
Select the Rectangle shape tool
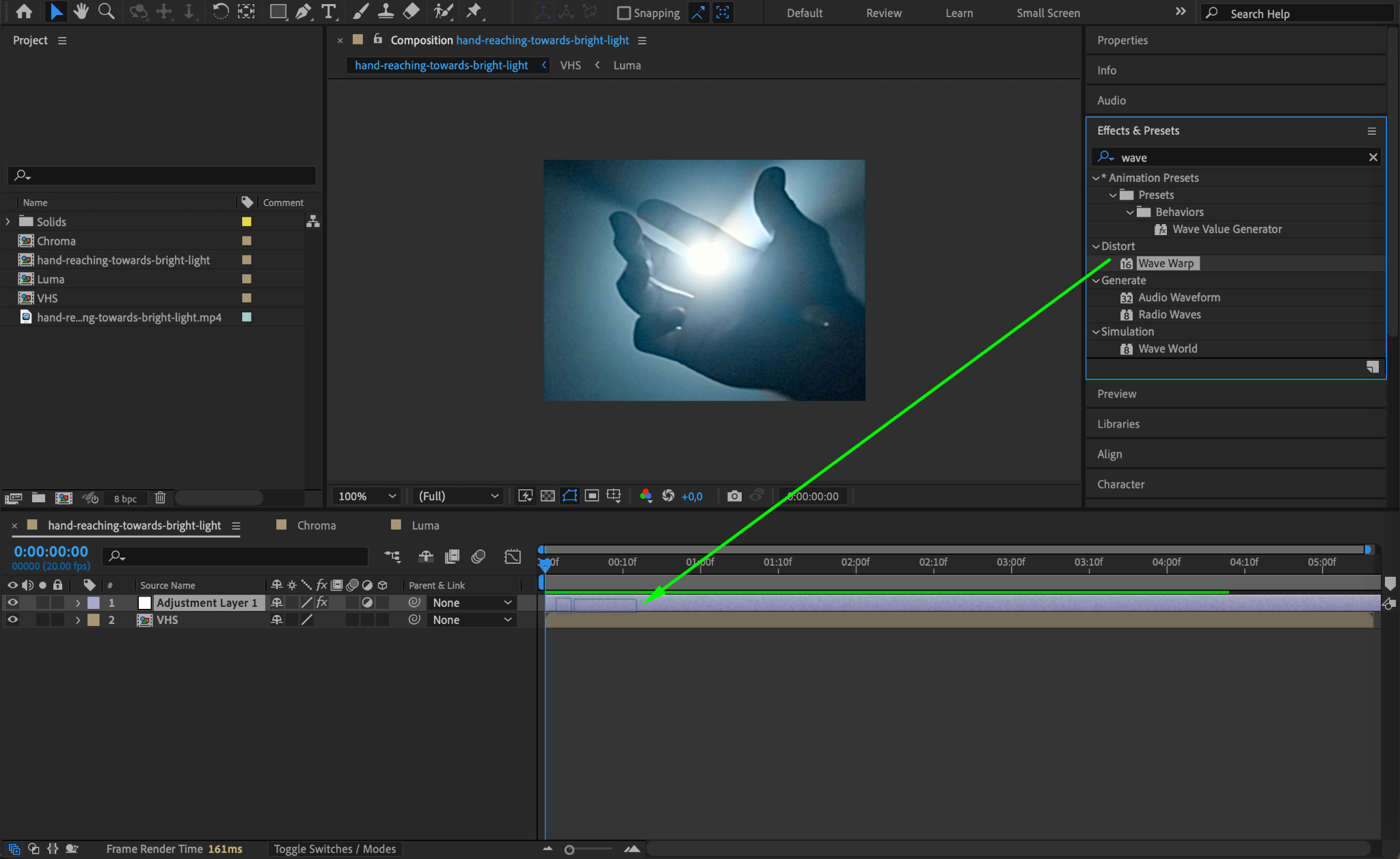click(278, 12)
